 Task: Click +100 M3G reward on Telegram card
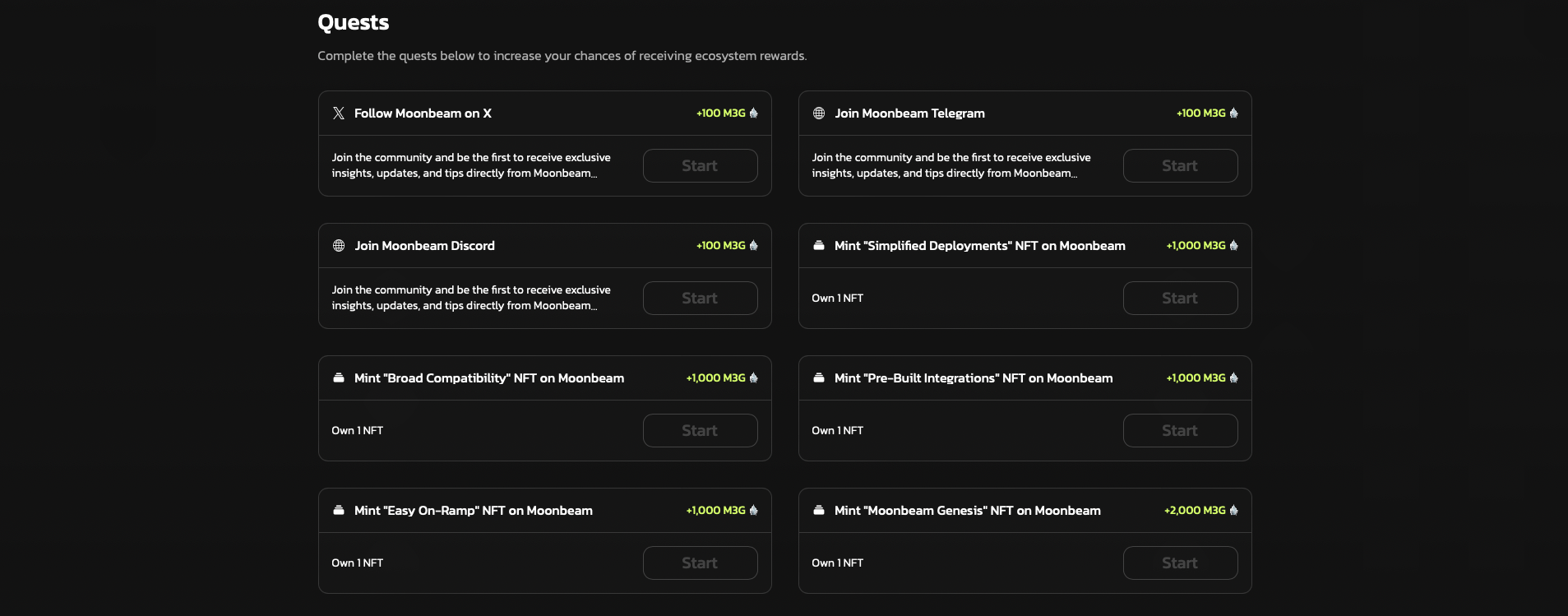coord(1201,113)
